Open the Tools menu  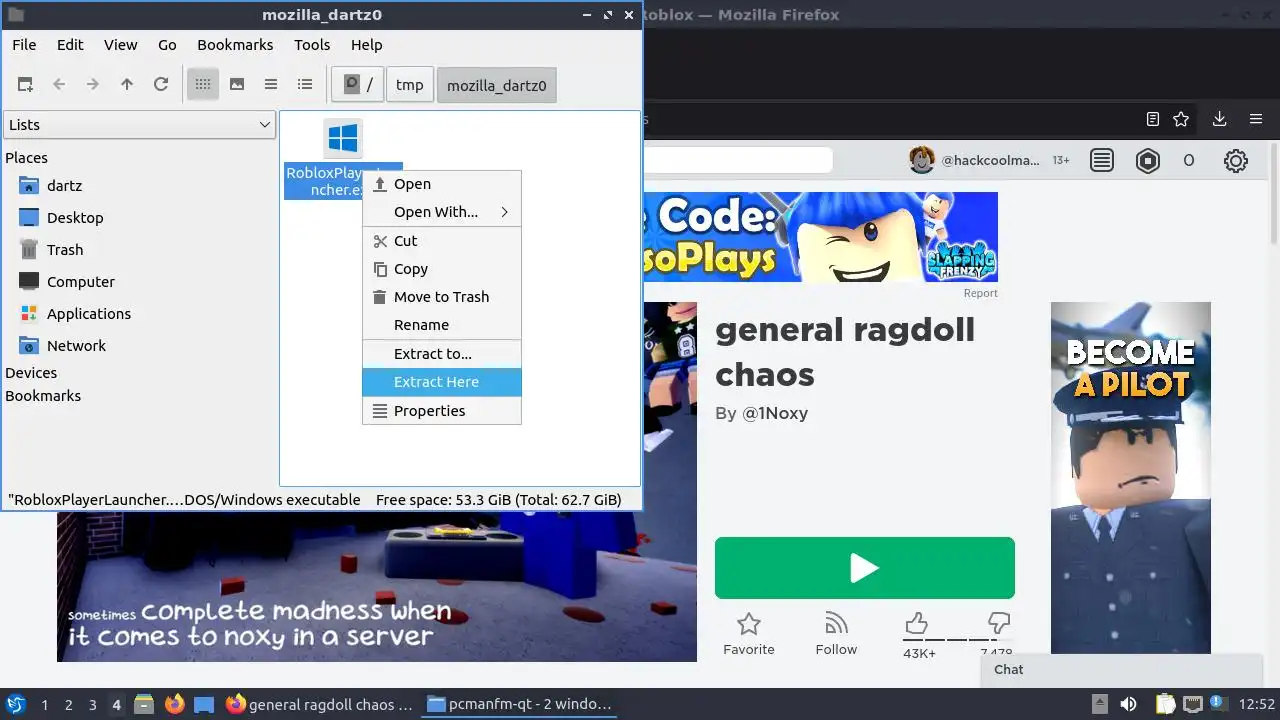[x=312, y=45]
